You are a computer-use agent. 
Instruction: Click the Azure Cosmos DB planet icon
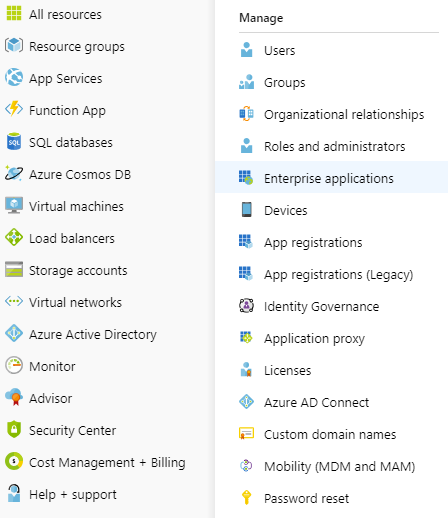[14, 173]
